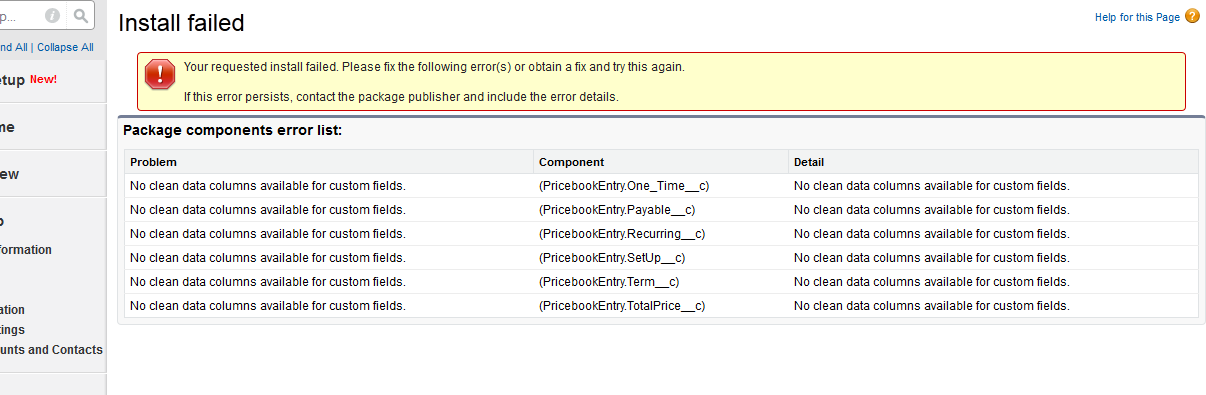This screenshot has height=395, width=1206.
Task: Click the Install failed heading
Action: [x=181, y=23]
